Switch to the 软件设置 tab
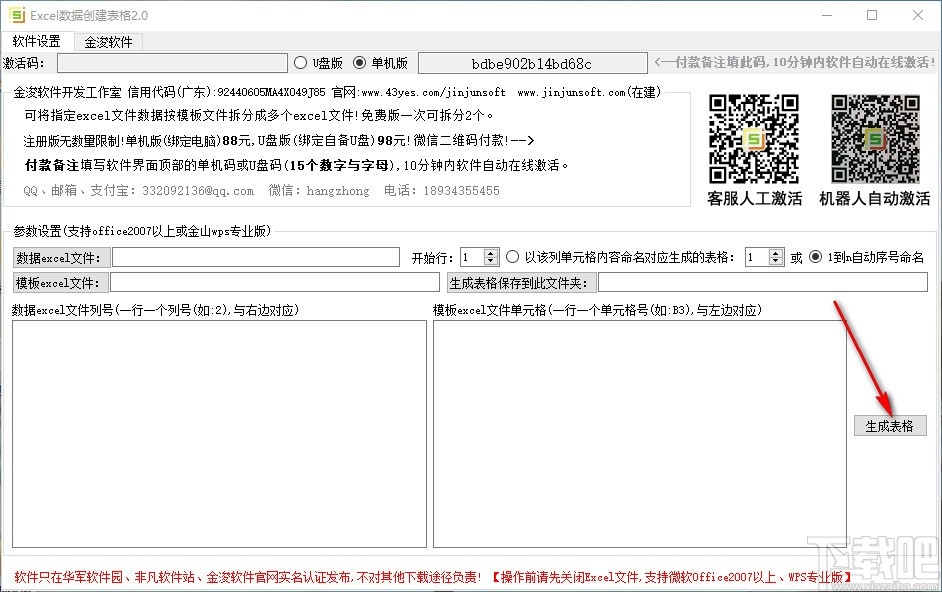942x592 pixels. click(x=39, y=41)
